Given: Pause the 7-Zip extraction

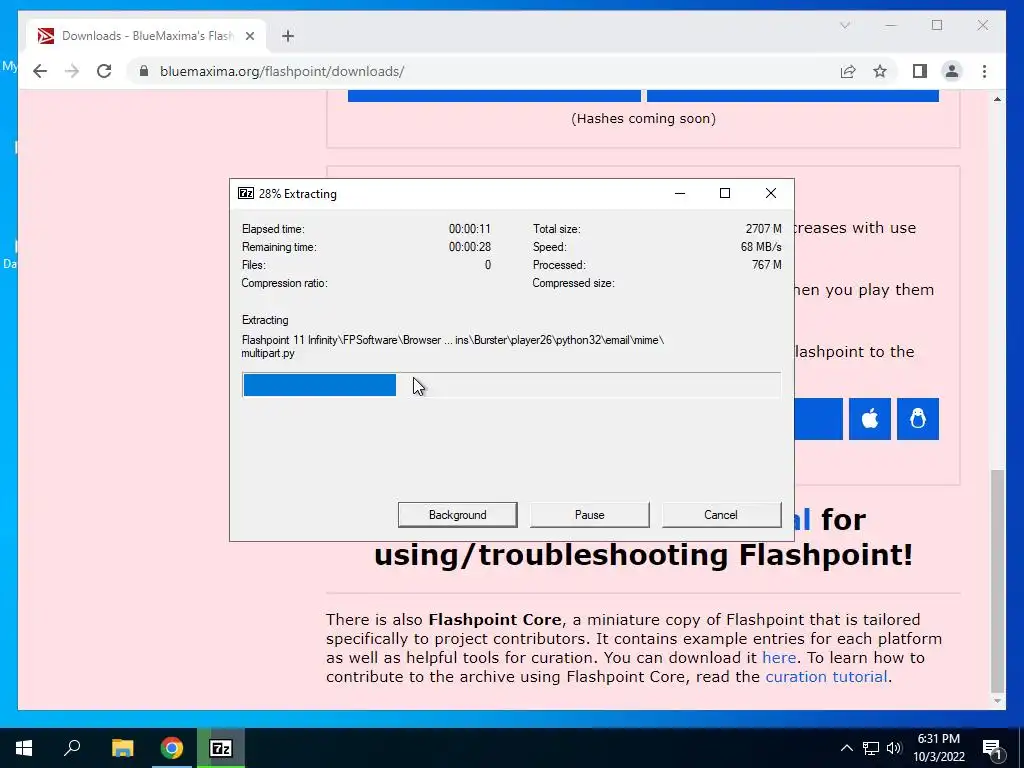Looking at the screenshot, I should (x=590, y=515).
